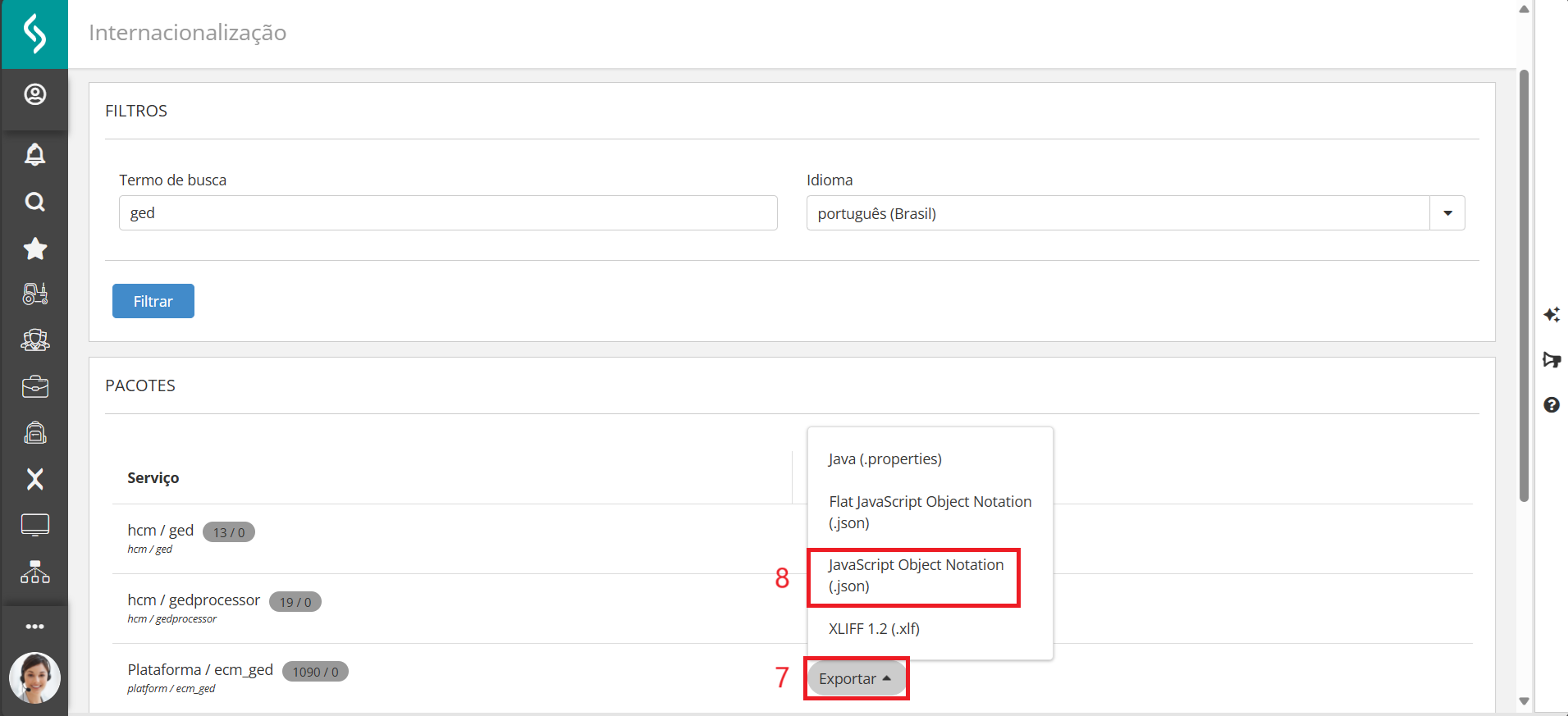
Task: Open the people group icon in sidebar
Action: pos(34,340)
